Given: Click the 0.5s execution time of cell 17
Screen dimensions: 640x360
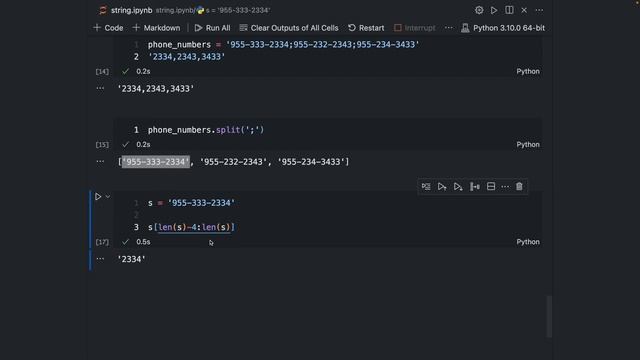Looking at the screenshot, I should tap(143, 242).
